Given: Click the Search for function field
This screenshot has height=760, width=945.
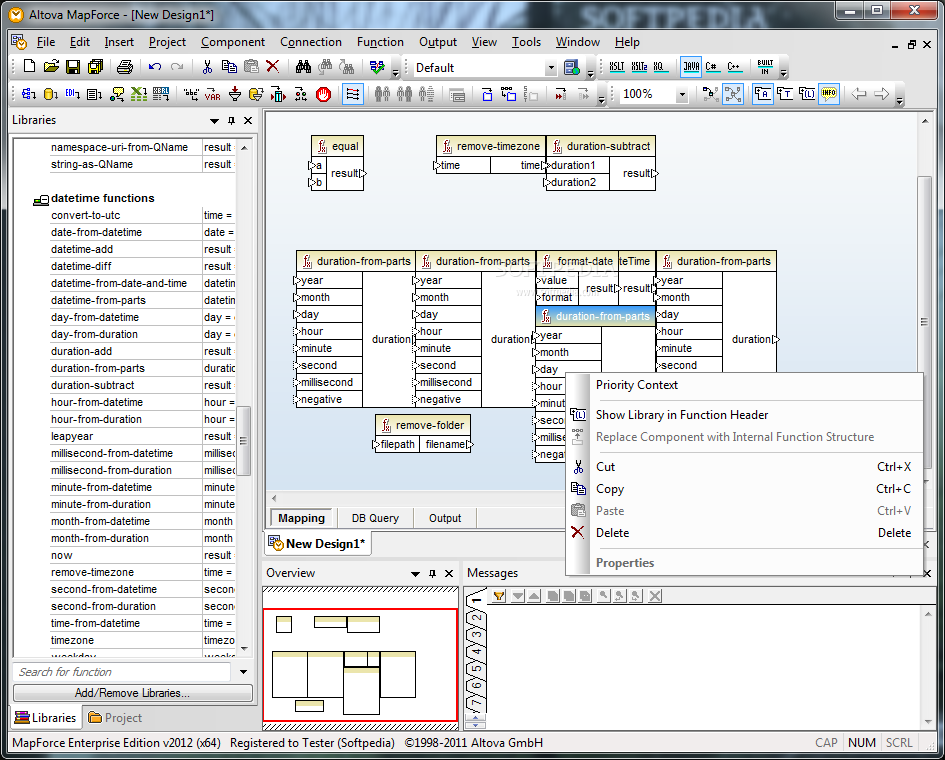Looking at the screenshot, I should point(121,672).
